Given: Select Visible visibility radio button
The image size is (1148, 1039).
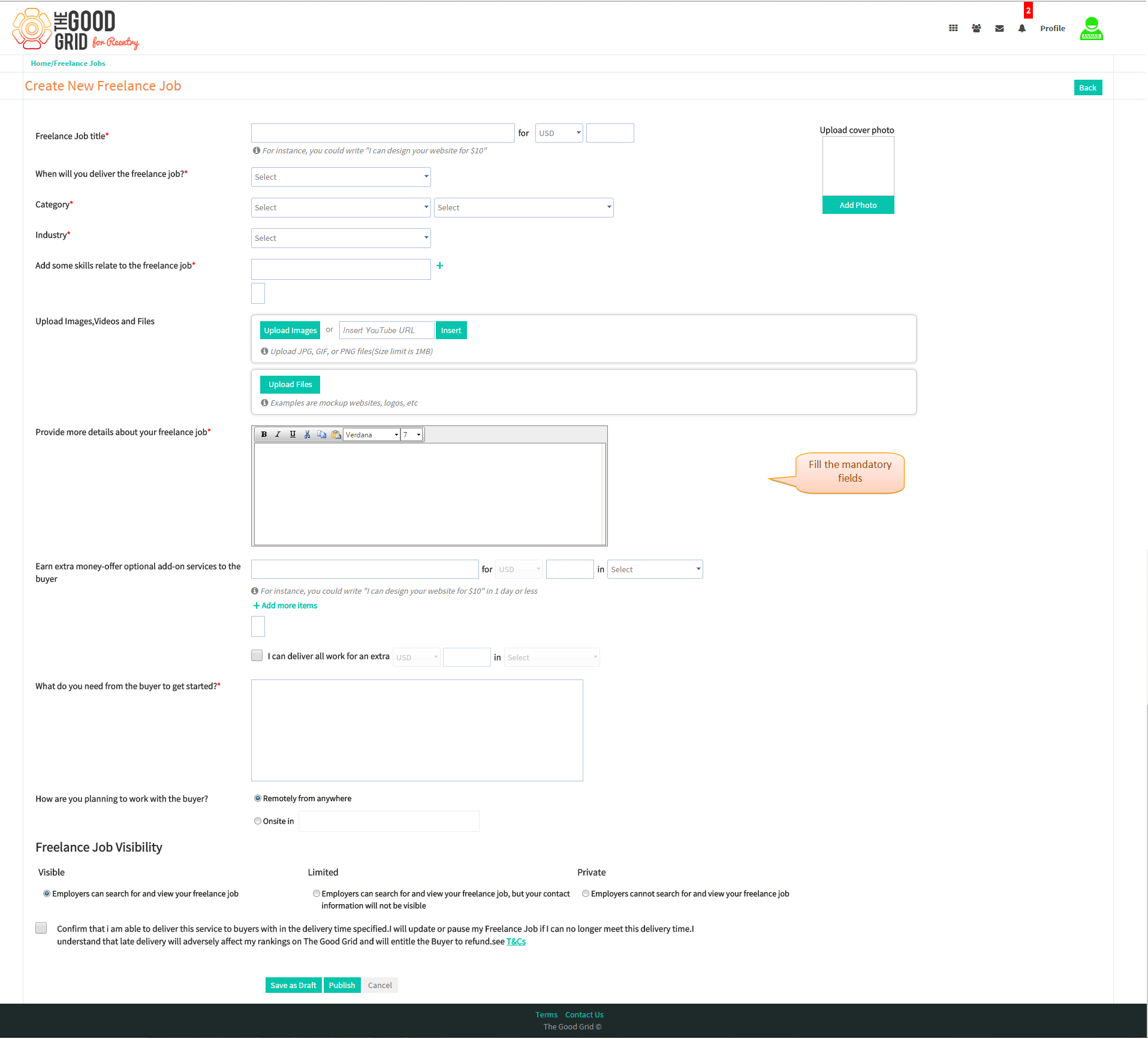Looking at the screenshot, I should tap(47, 893).
